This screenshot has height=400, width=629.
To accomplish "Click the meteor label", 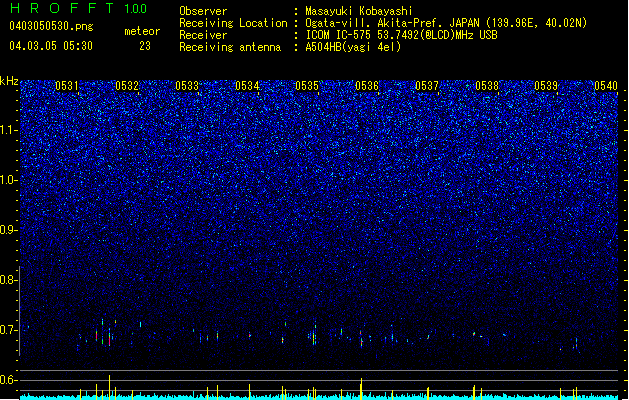I will (x=142, y=31).
